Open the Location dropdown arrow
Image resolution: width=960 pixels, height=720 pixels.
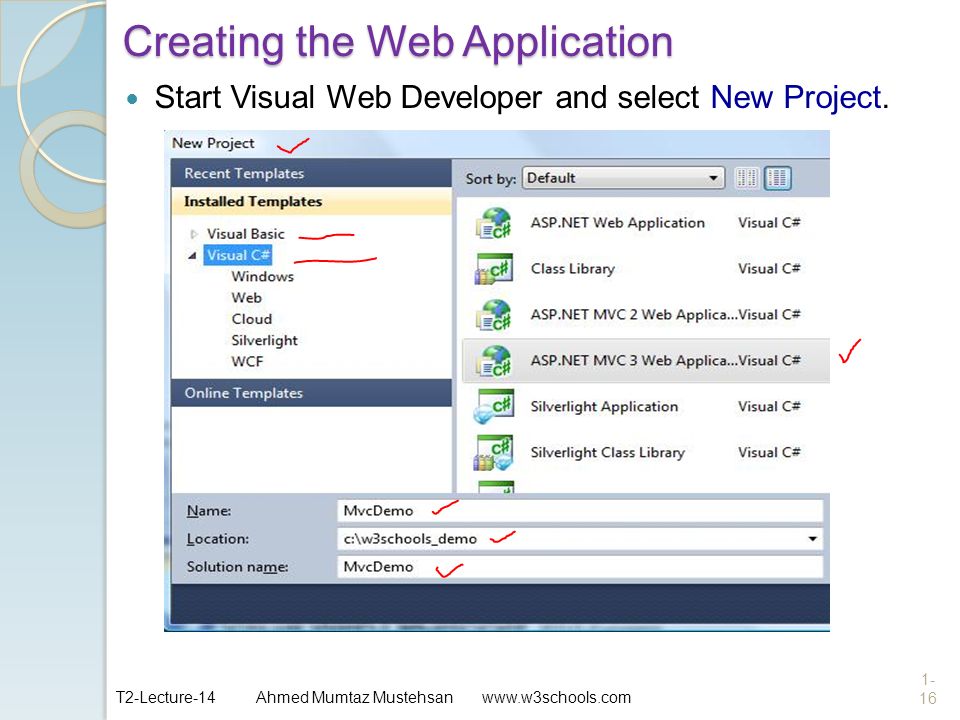click(x=812, y=539)
